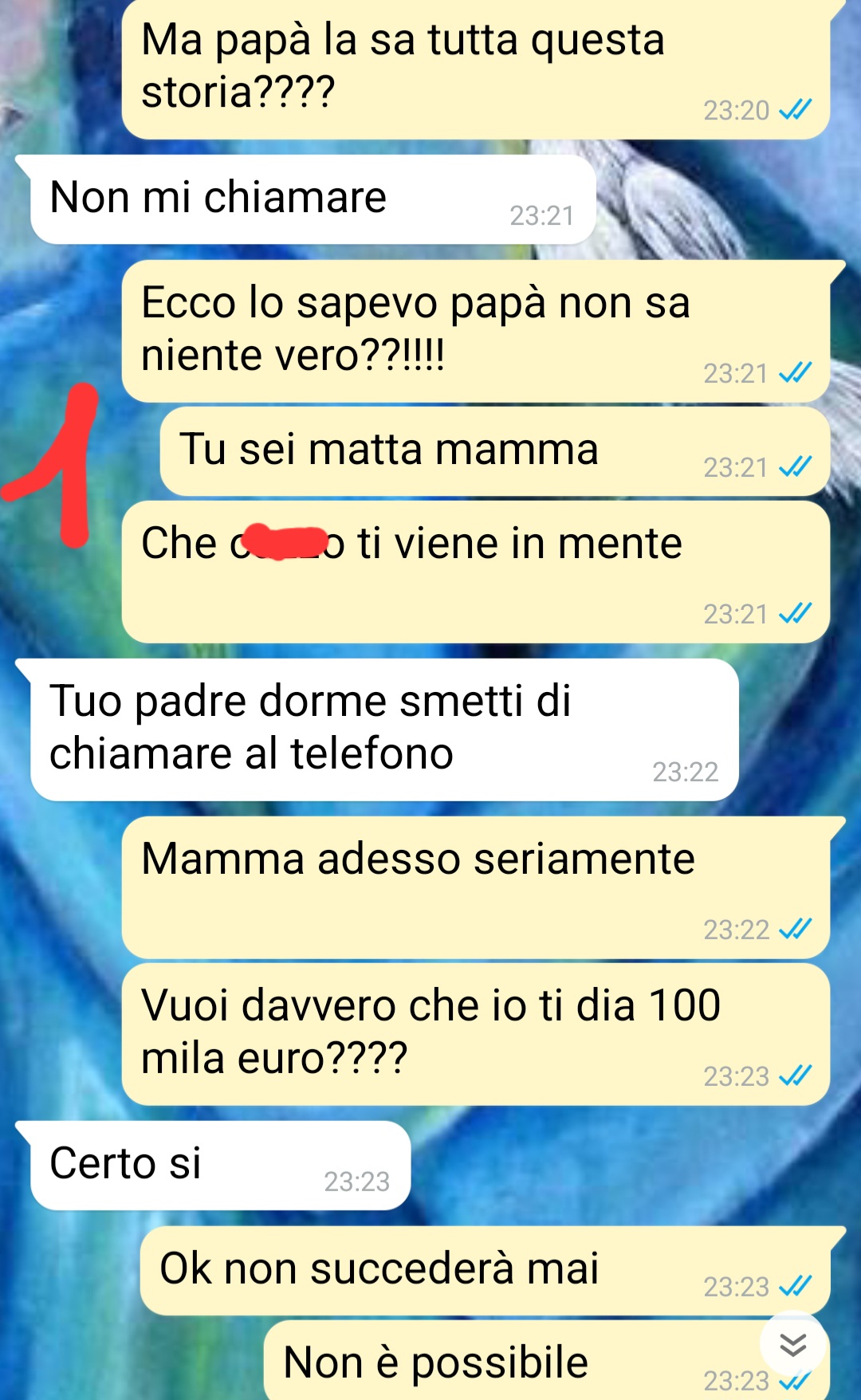The image size is (861, 1400).
Task: Tap read ticks on 'Ma papà la sa' message
Action: tap(795, 109)
